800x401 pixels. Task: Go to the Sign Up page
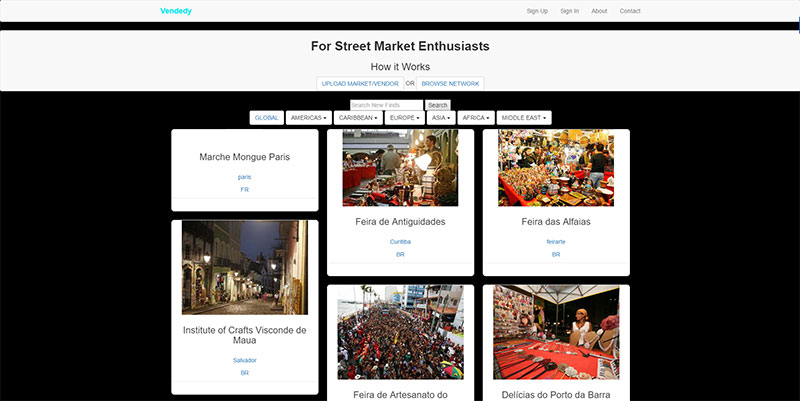537,11
